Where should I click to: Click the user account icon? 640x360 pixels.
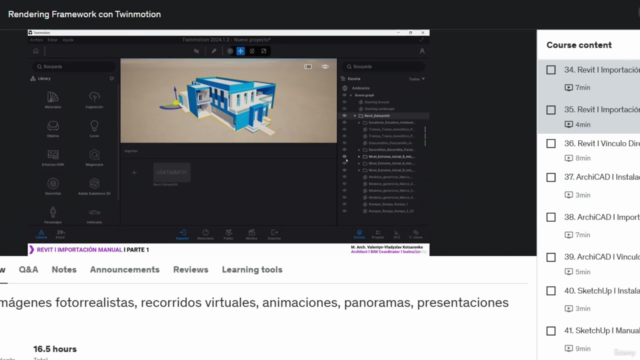pos(422,51)
